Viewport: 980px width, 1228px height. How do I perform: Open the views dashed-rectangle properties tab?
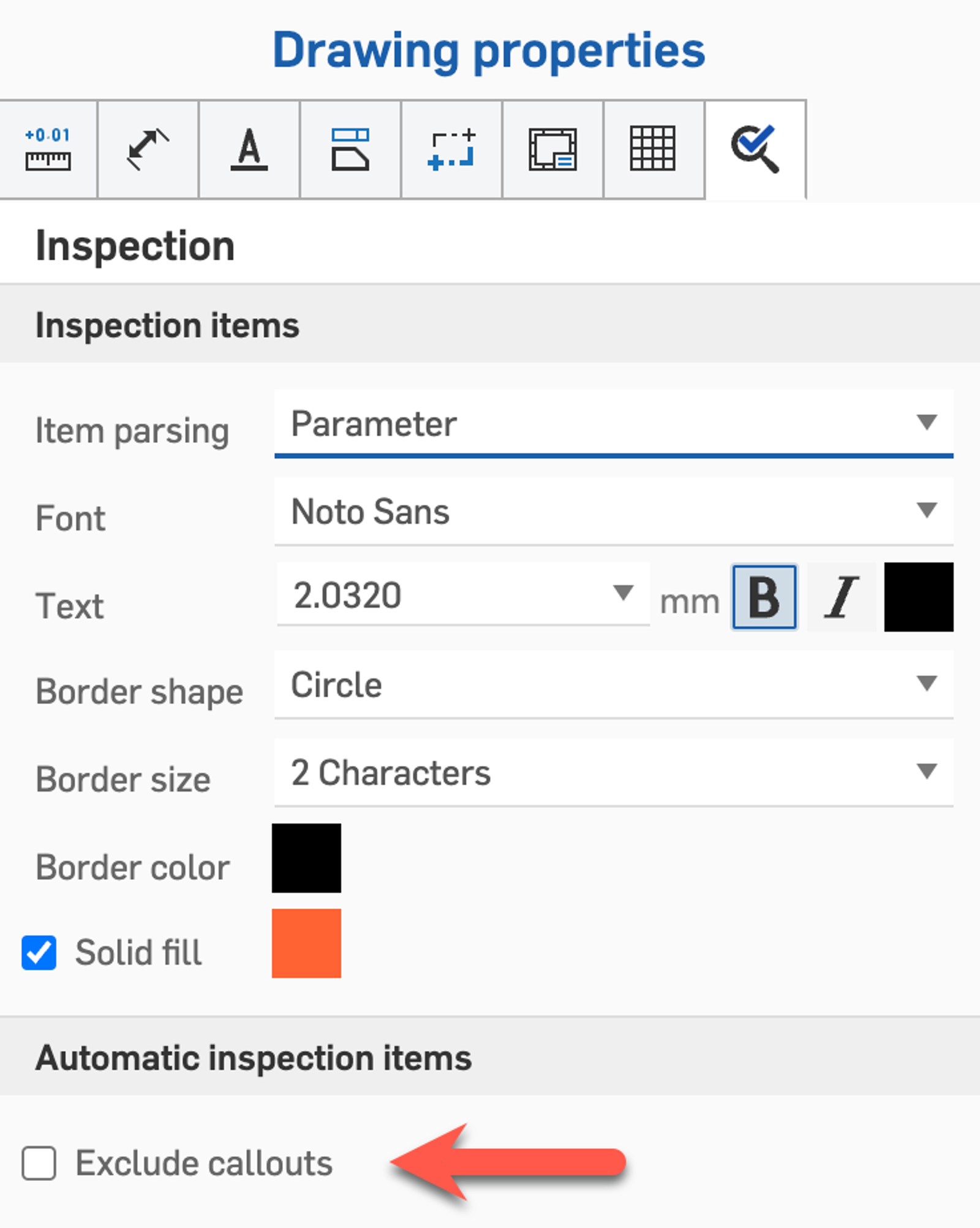point(451,150)
